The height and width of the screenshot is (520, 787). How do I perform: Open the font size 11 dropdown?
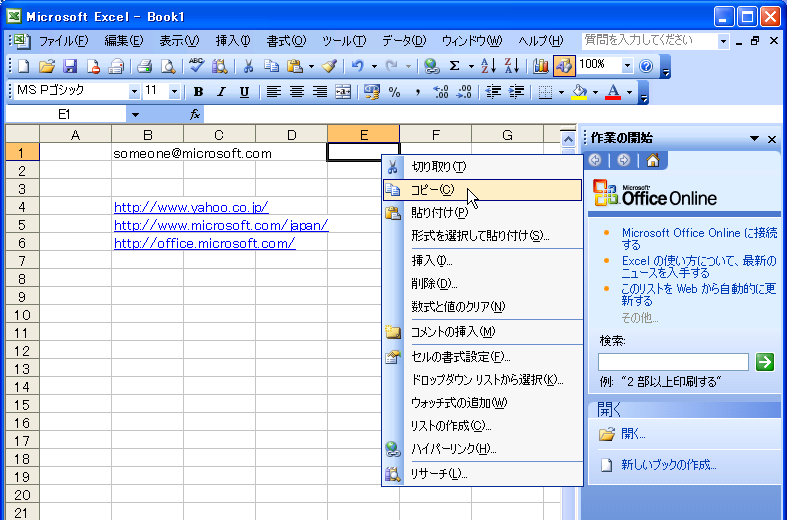[x=174, y=92]
